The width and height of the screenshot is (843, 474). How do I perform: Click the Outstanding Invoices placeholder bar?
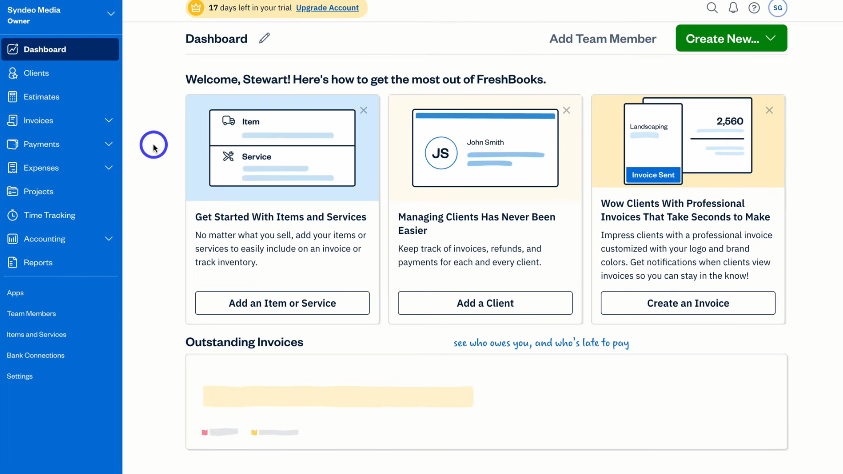(x=338, y=397)
